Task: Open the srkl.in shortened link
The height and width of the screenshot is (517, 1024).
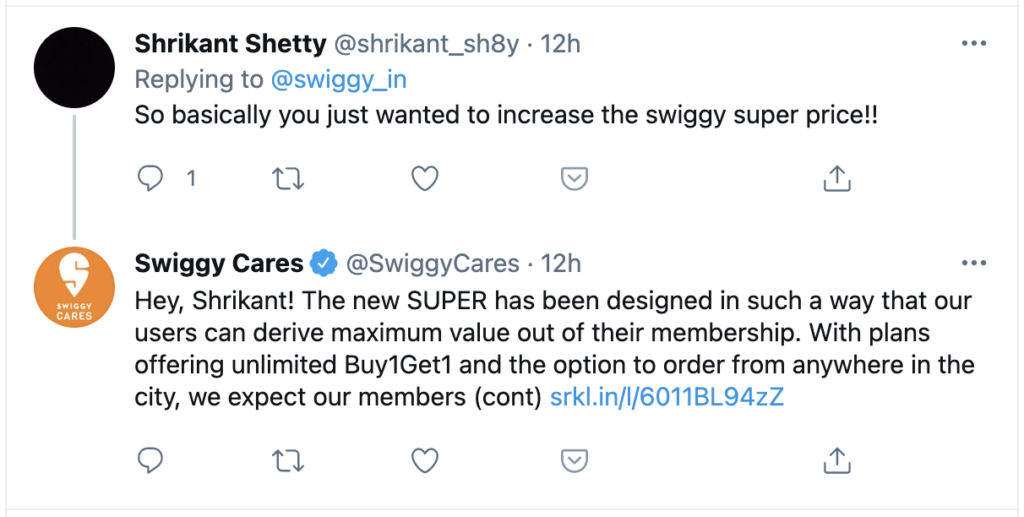Action: 667,397
